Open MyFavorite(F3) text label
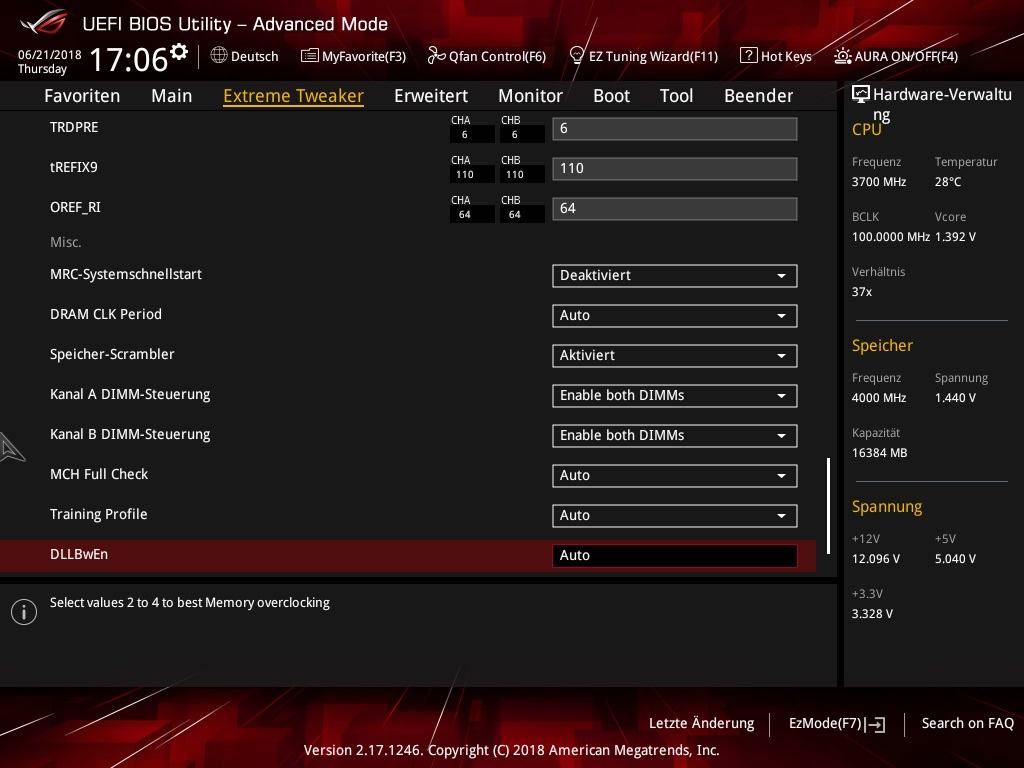This screenshot has height=768, width=1024. tap(364, 56)
